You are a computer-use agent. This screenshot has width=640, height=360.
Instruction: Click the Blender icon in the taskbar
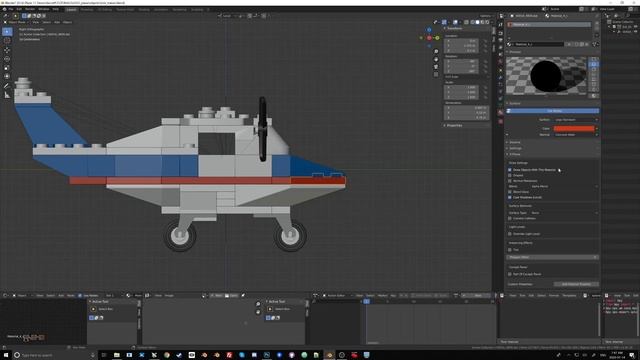(329, 355)
